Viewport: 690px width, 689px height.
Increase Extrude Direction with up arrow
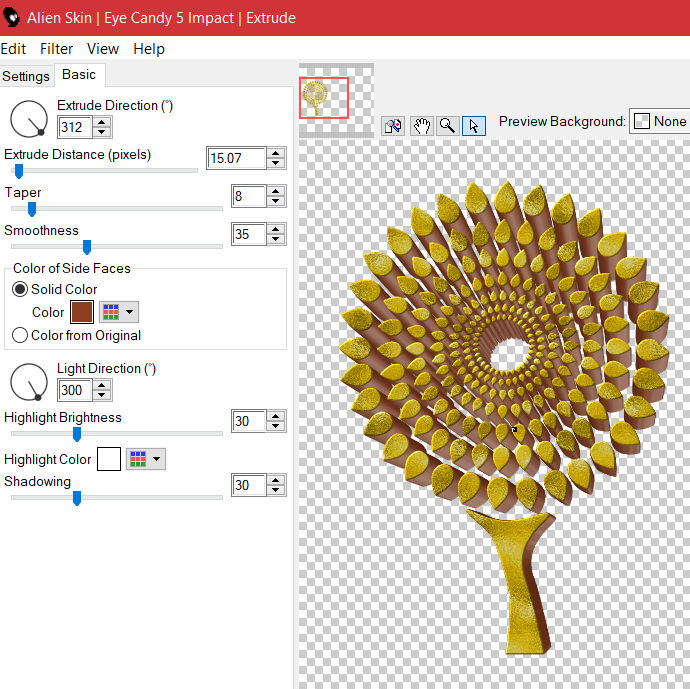[102, 122]
